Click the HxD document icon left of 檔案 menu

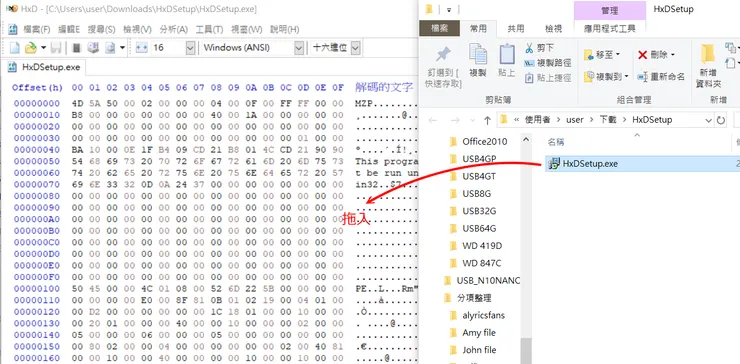pos(13,29)
